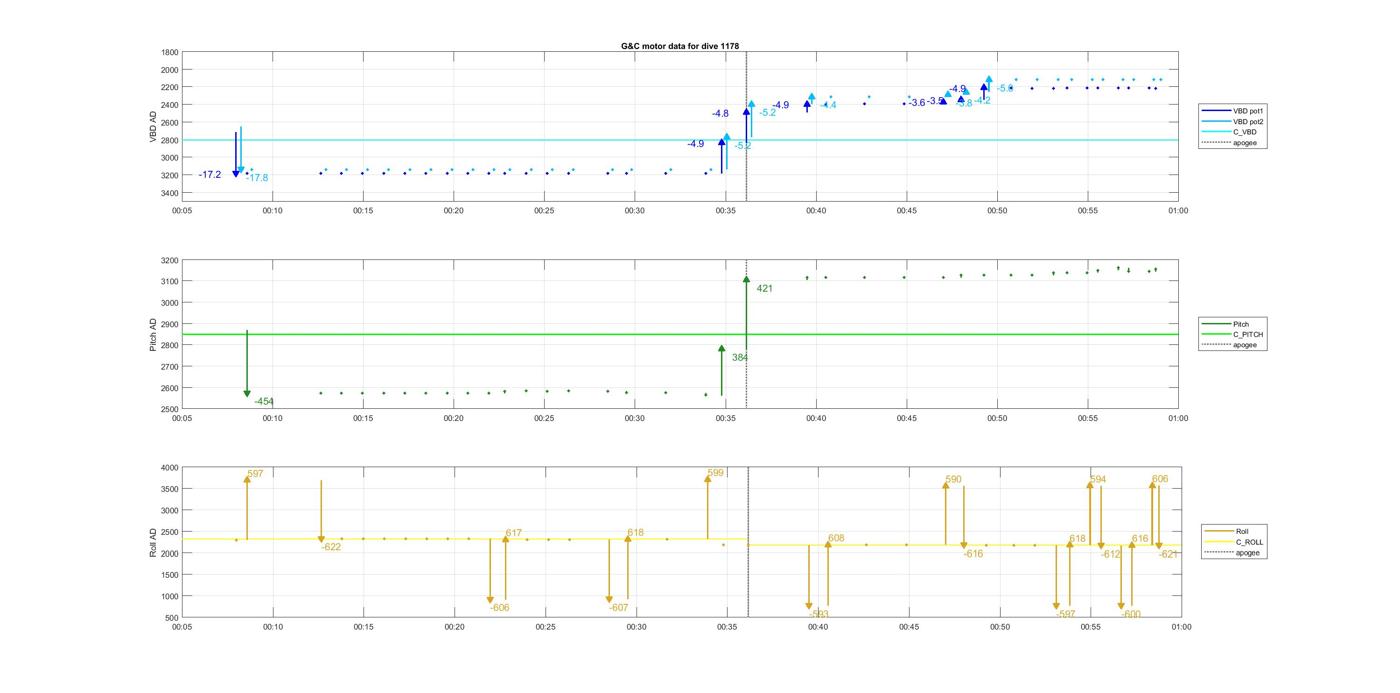Click the "00:50" tick under Pitch plot
The width and height of the screenshot is (1400, 693).
tap(997, 419)
